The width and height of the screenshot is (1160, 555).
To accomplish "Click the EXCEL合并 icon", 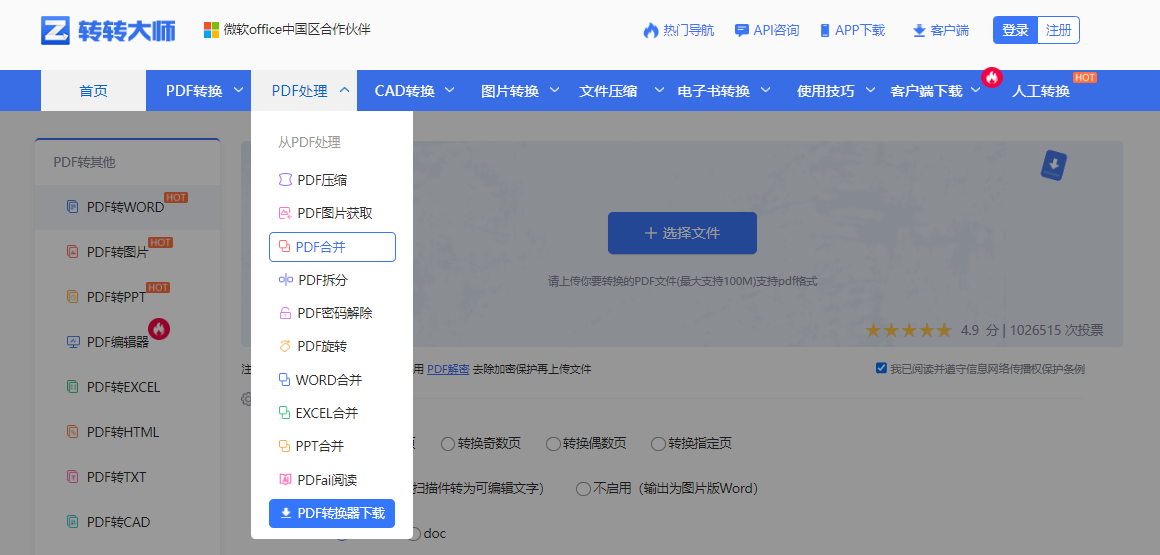I will pyautogui.click(x=284, y=413).
